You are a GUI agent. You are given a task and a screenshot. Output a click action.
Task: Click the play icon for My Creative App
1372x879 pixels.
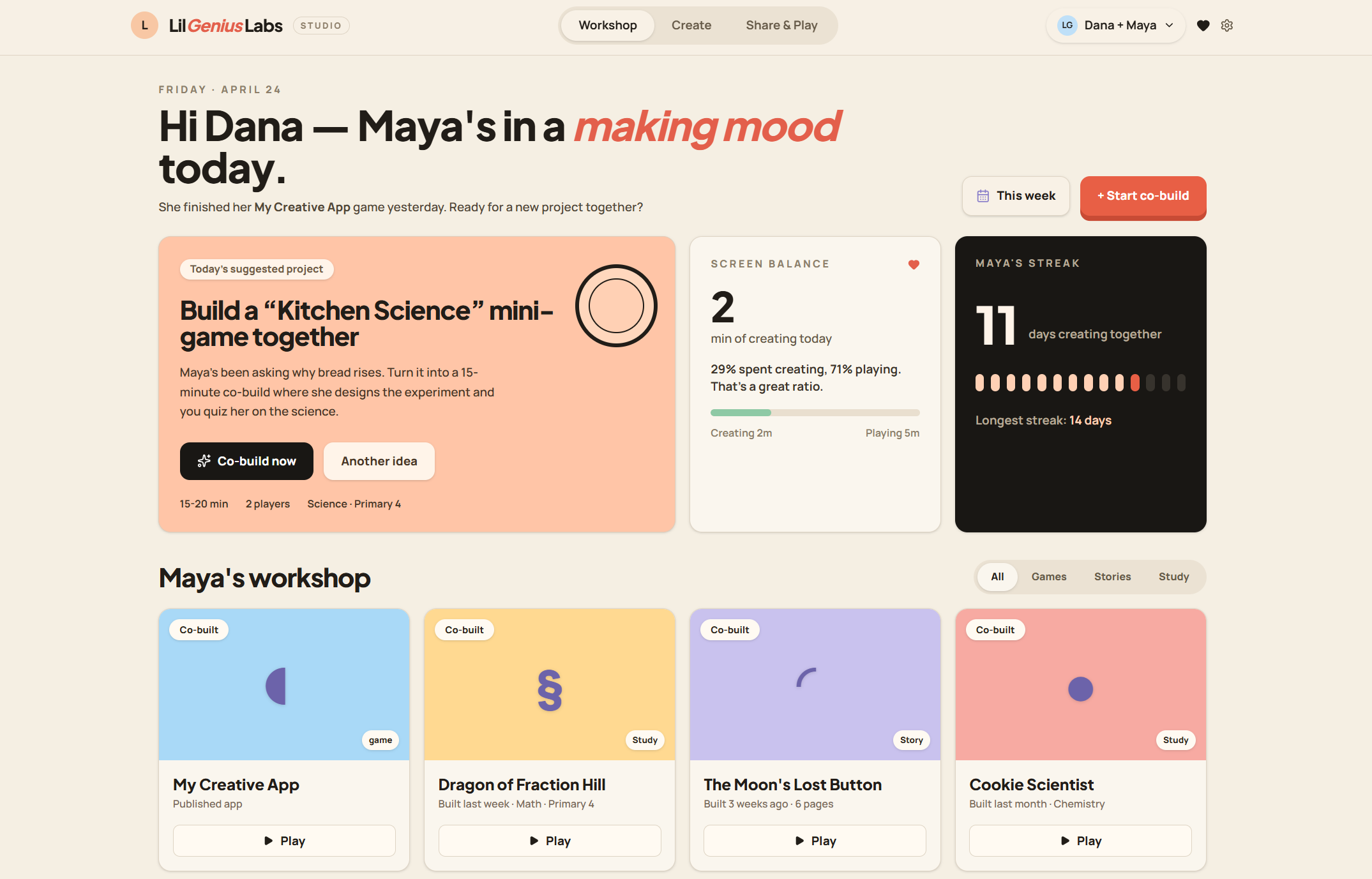[x=268, y=840]
